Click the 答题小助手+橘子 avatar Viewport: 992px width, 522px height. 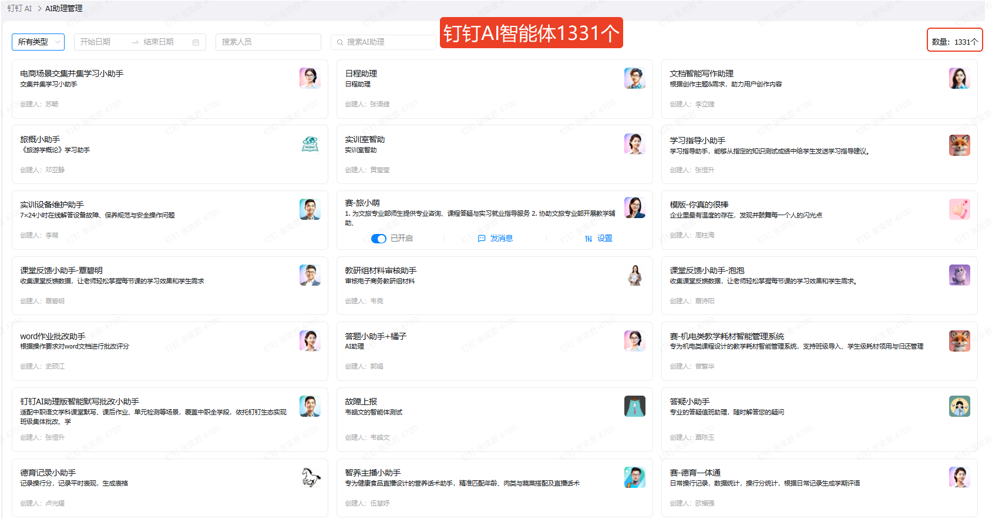634,340
